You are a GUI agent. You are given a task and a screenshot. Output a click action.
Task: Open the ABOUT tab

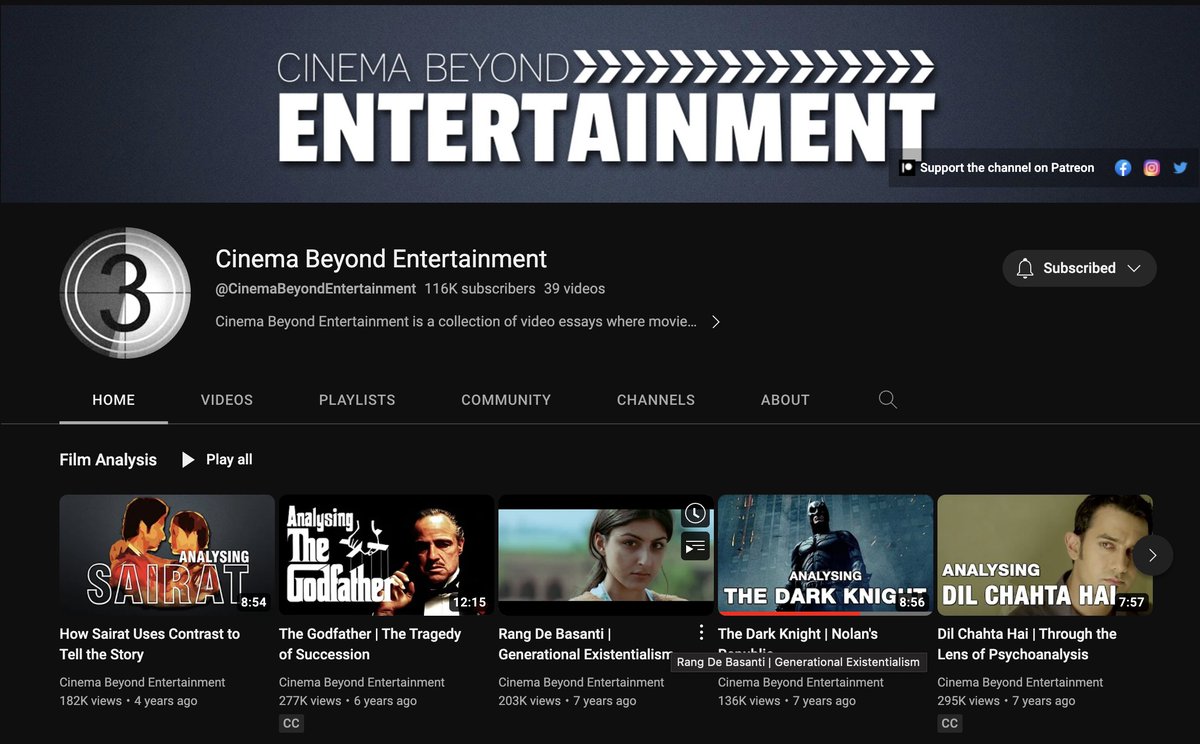785,399
